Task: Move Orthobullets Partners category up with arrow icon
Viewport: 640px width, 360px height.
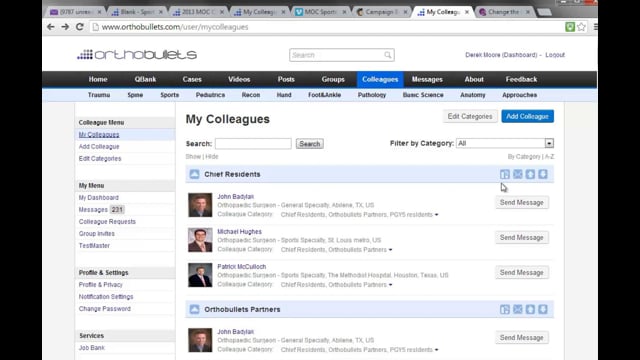Action: tap(530, 309)
